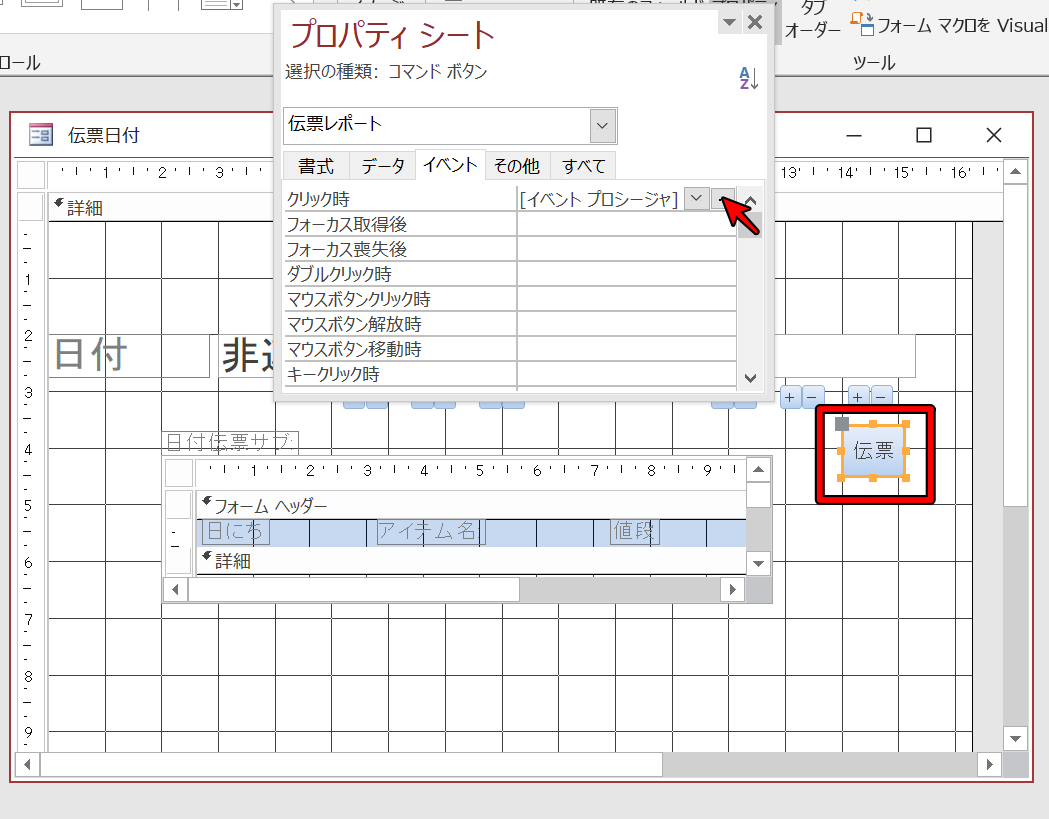Click the main form horizontal scroll right arrow
This screenshot has height=819, width=1049.
(989, 764)
